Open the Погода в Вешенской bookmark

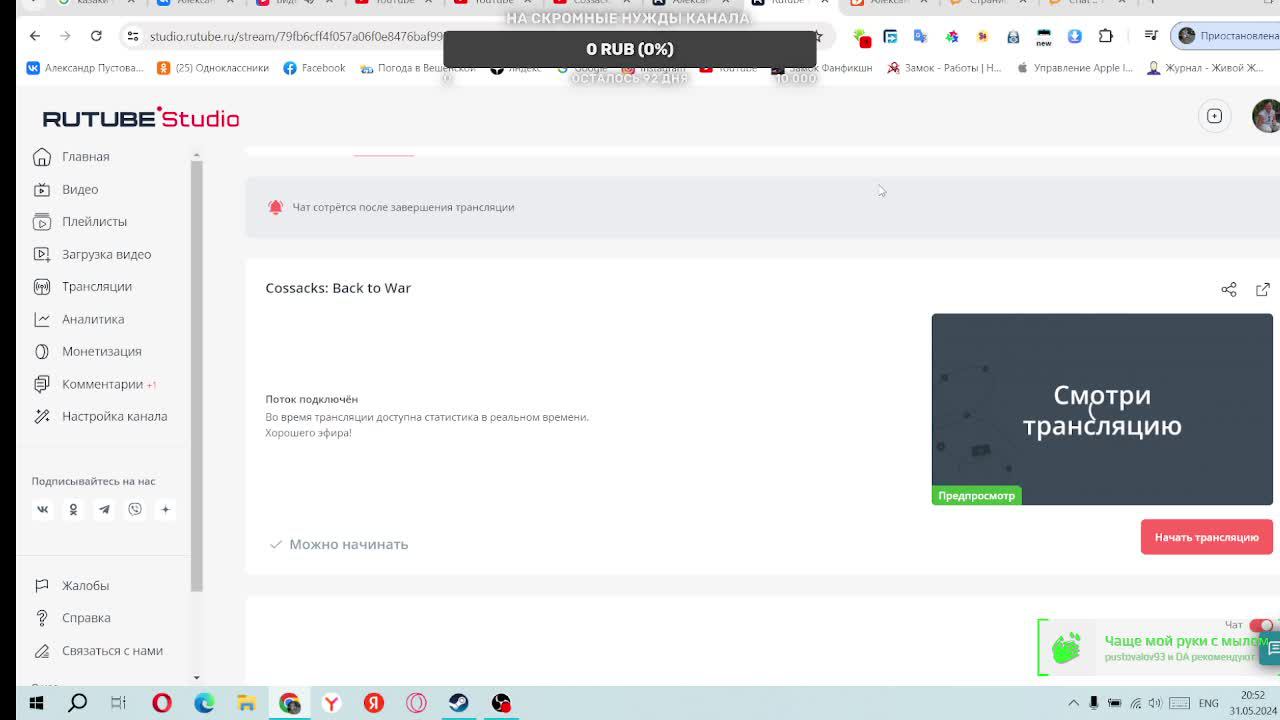click(418, 68)
